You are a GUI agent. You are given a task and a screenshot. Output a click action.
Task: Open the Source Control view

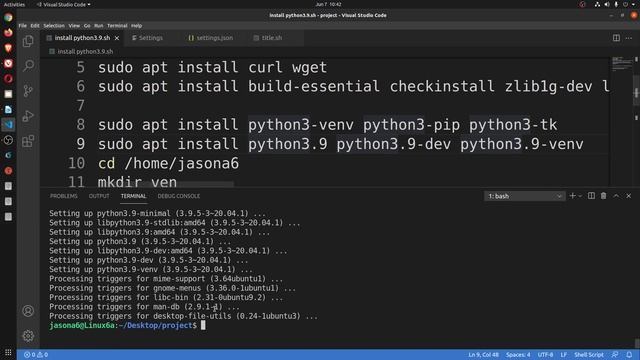[x=28, y=91]
